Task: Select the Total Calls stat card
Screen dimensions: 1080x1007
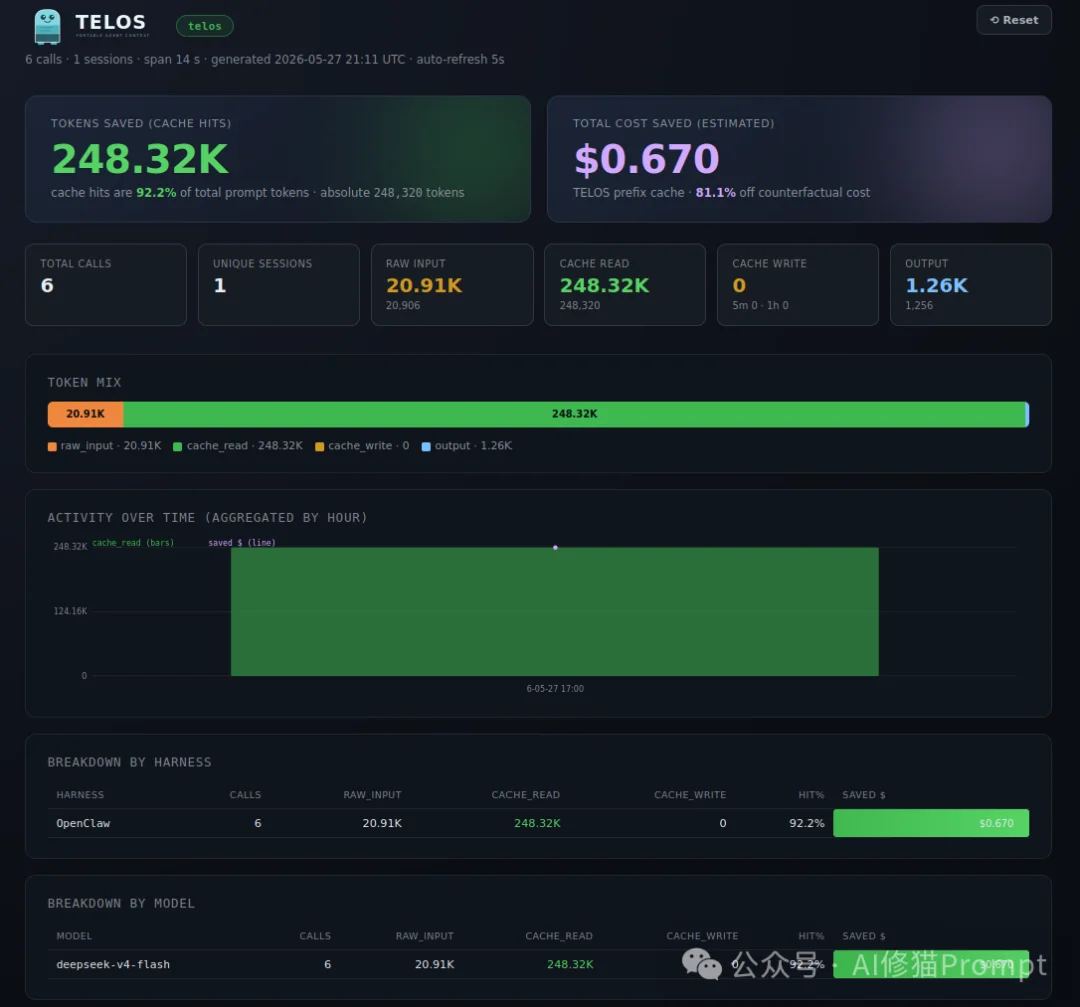Action: (105, 284)
